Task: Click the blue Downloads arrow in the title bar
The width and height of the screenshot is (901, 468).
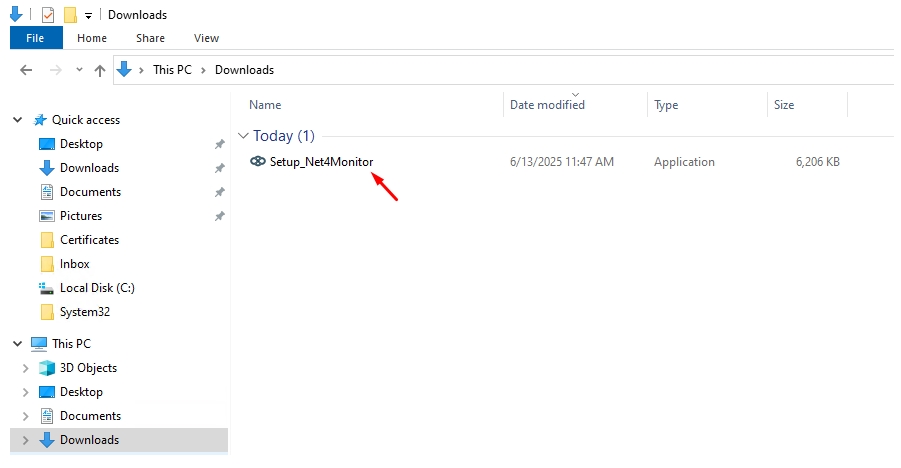Action: pyautogui.click(x=16, y=14)
